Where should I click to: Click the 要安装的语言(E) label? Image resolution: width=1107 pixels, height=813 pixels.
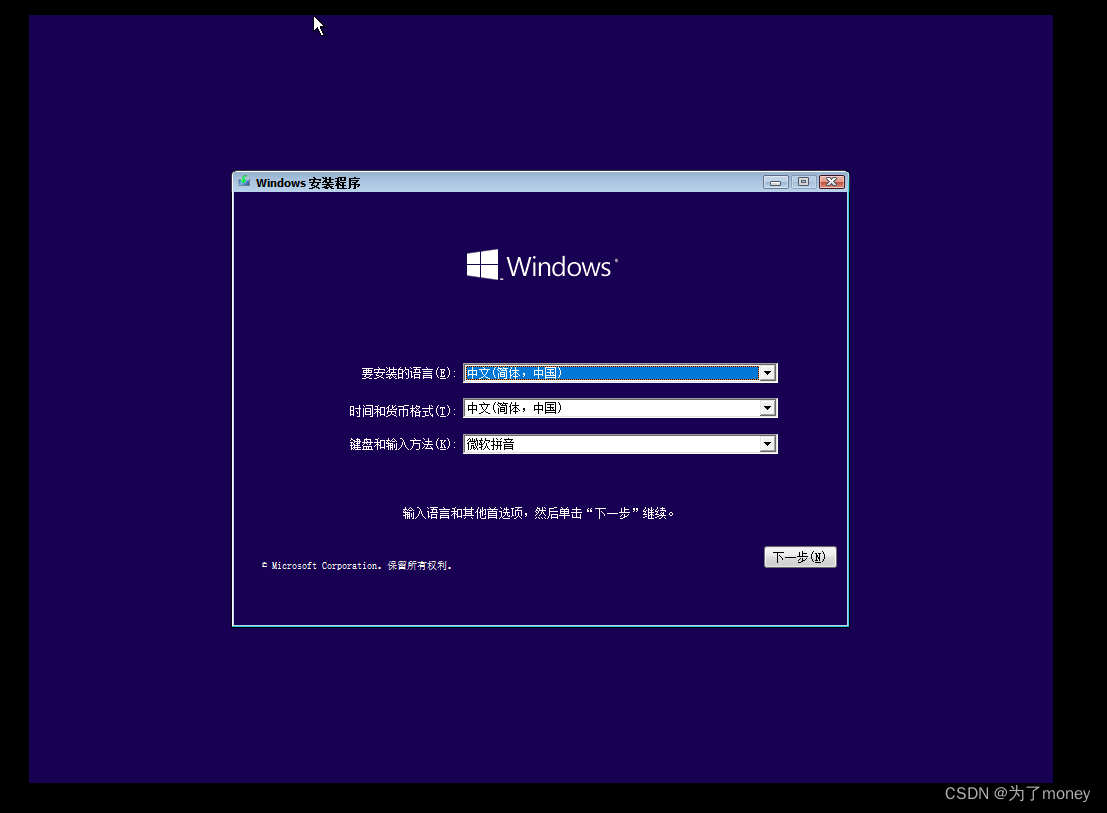pyautogui.click(x=408, y=373)
